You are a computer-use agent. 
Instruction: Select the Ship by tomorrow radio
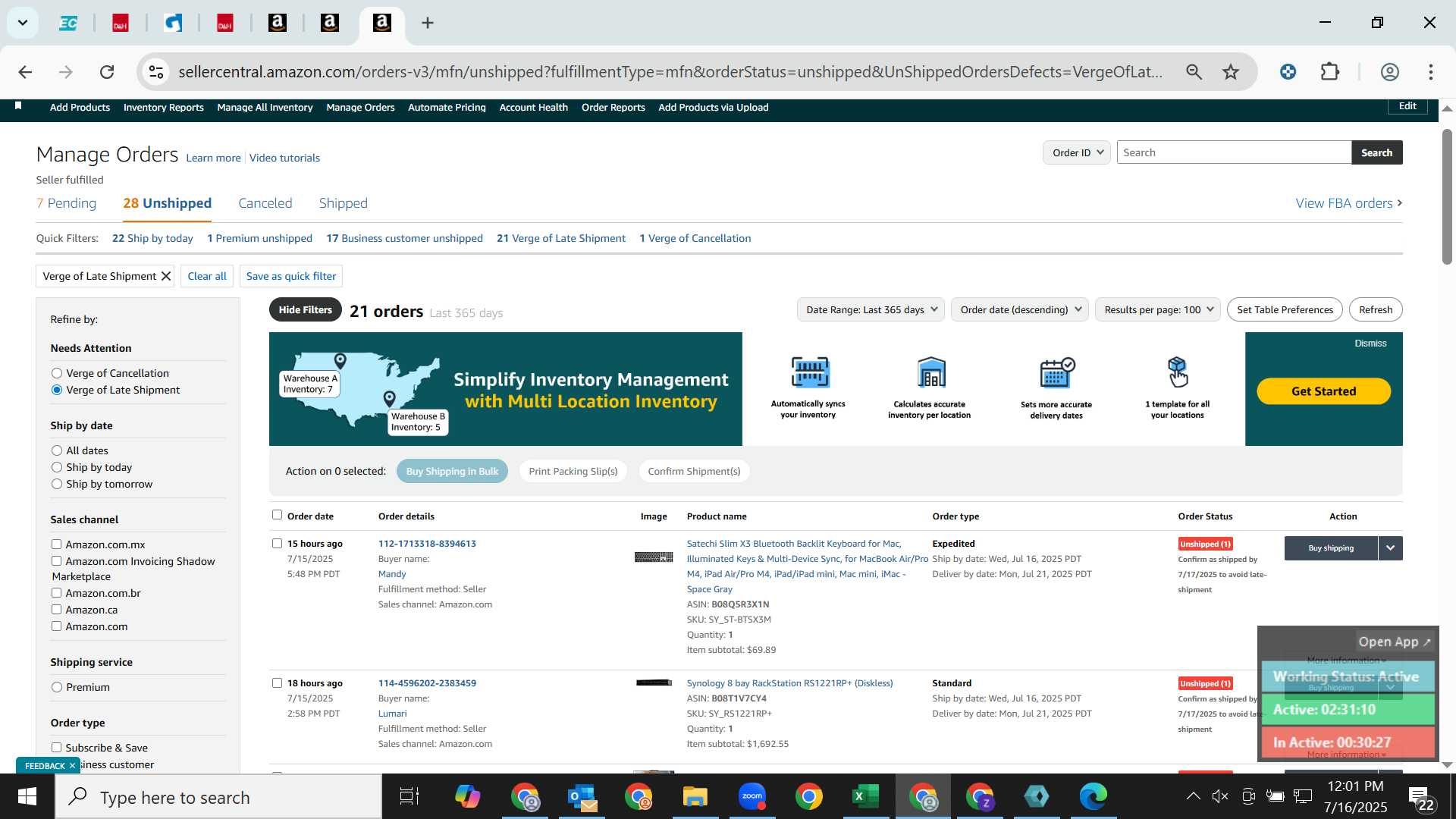click(57, 484)
